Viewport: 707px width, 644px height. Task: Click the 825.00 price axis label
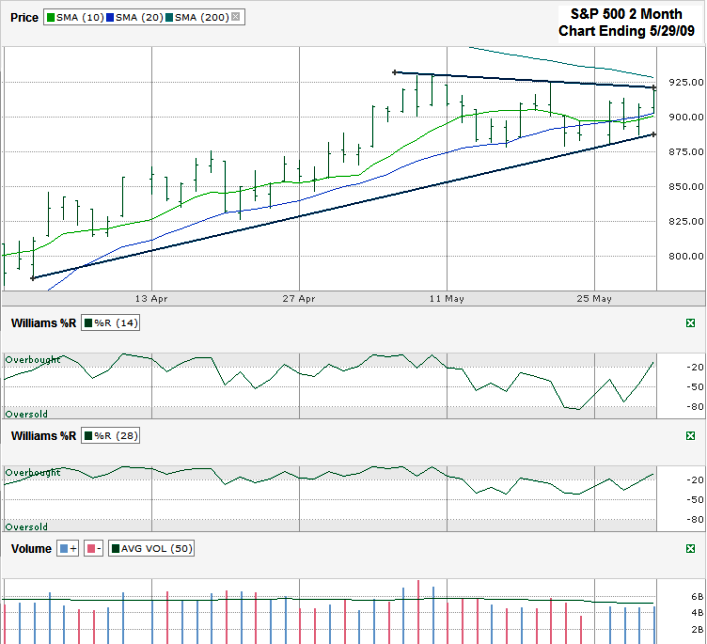[686, 221]
